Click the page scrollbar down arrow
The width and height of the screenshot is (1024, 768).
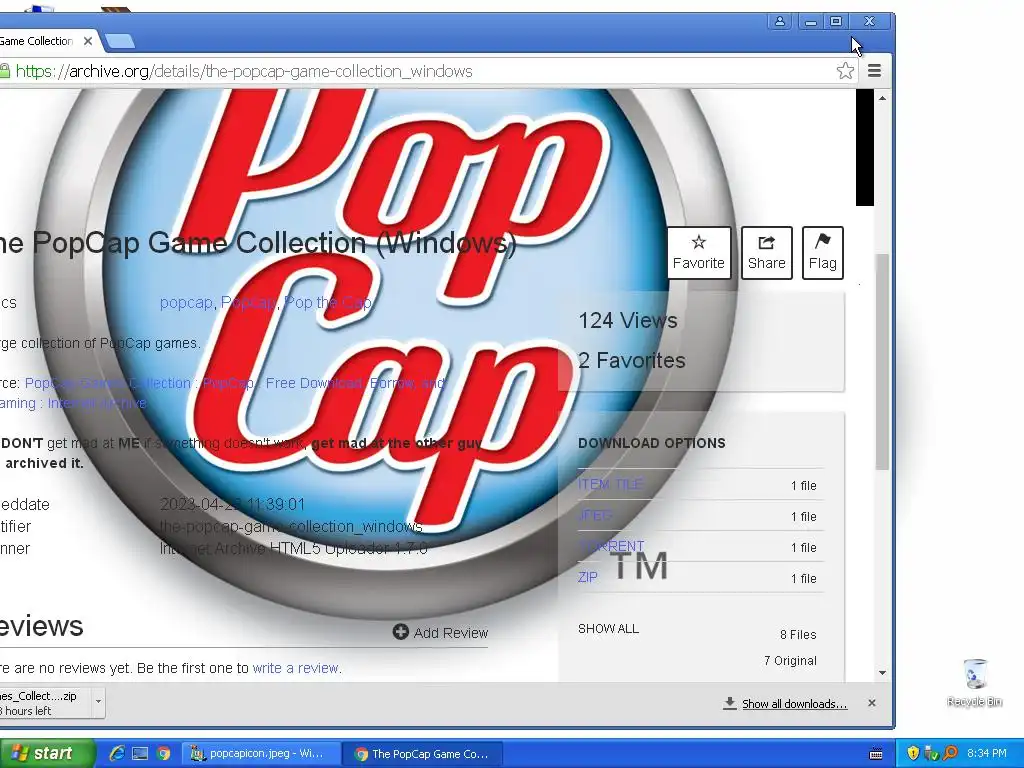[x=882, y=673]
